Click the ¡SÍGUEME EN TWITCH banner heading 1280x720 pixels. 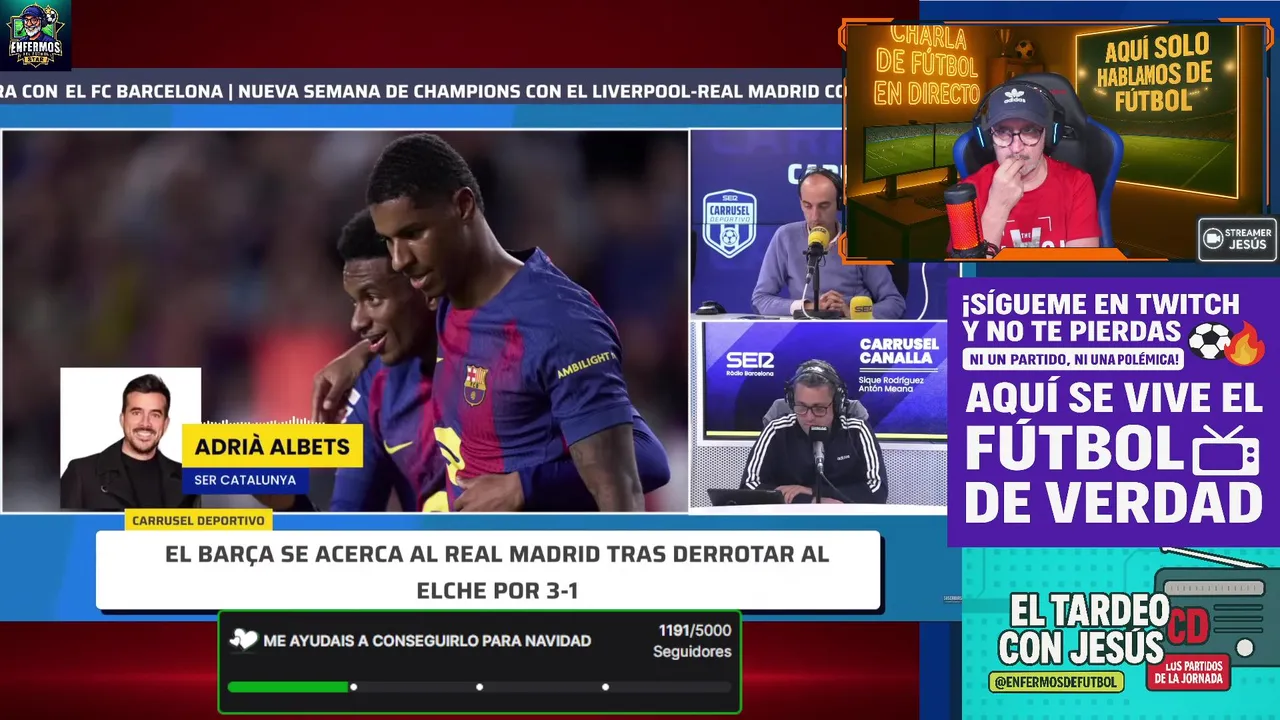click(x=1100, y=317)
